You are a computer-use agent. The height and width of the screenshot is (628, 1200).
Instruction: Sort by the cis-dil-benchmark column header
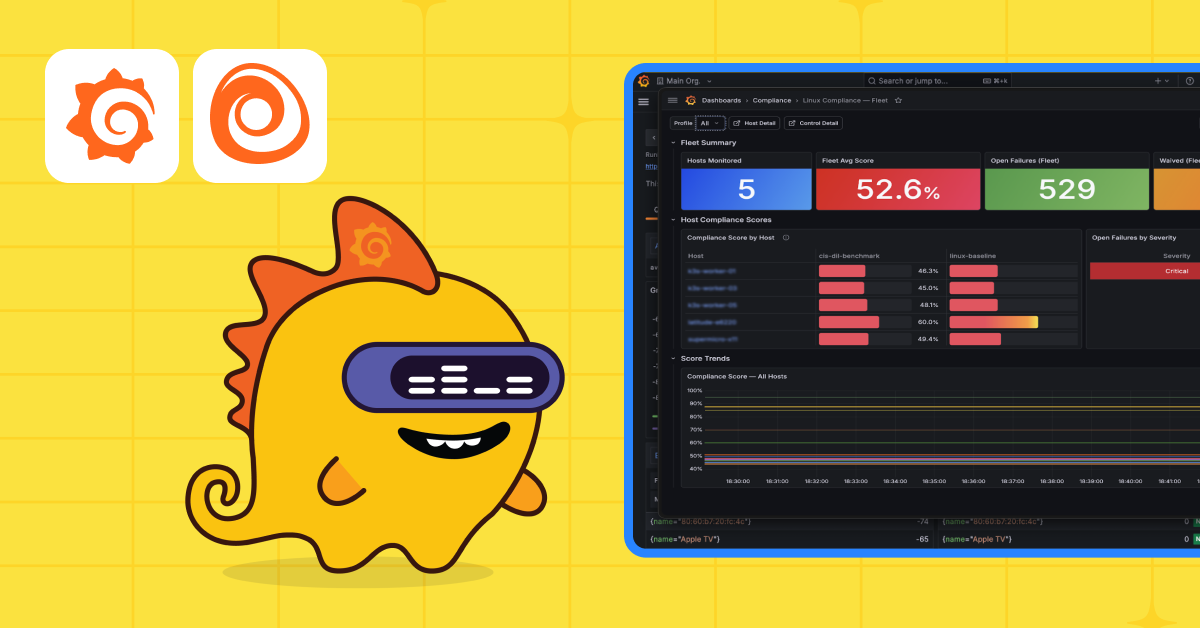[x=847, y=256]
